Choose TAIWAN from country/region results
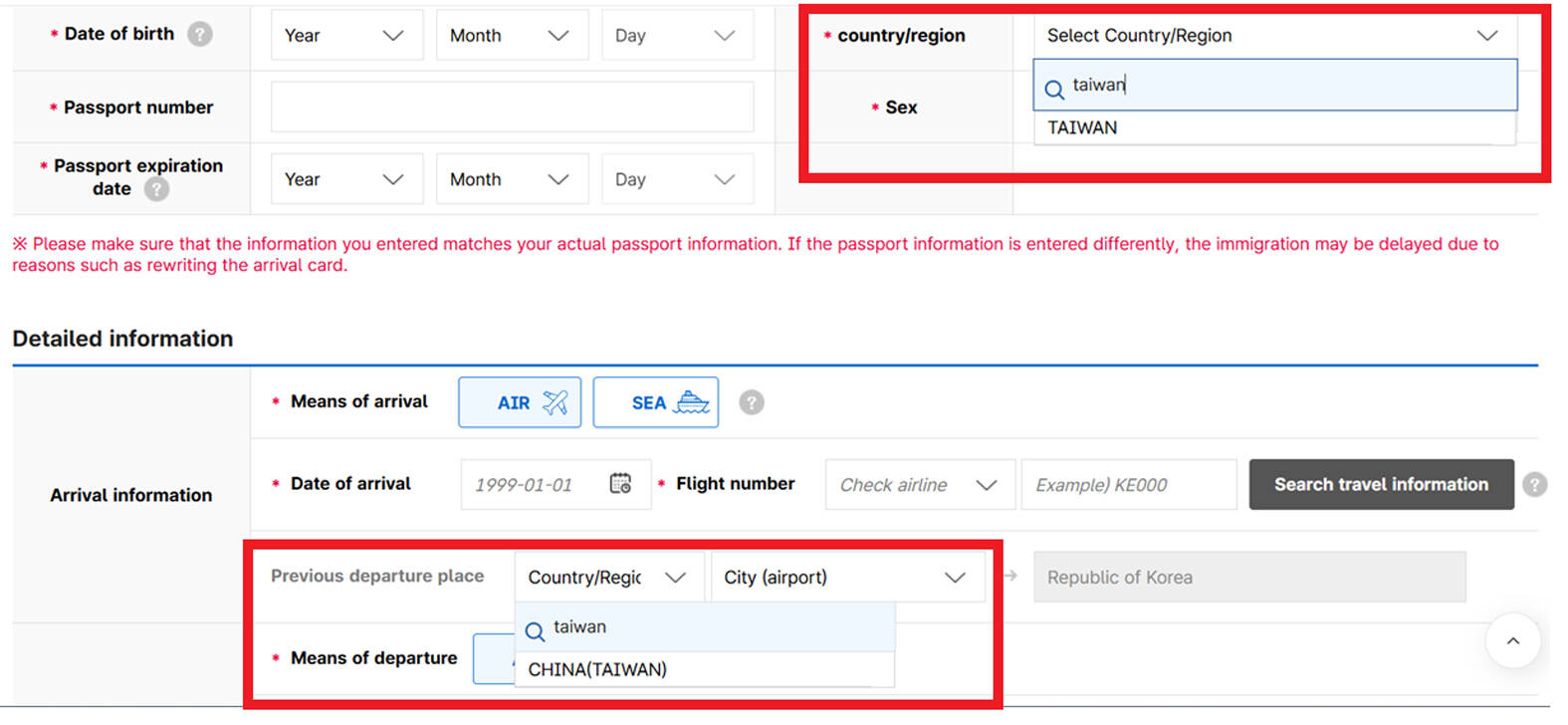This screenshot has width=1568, height=725. pos(1082,128)
